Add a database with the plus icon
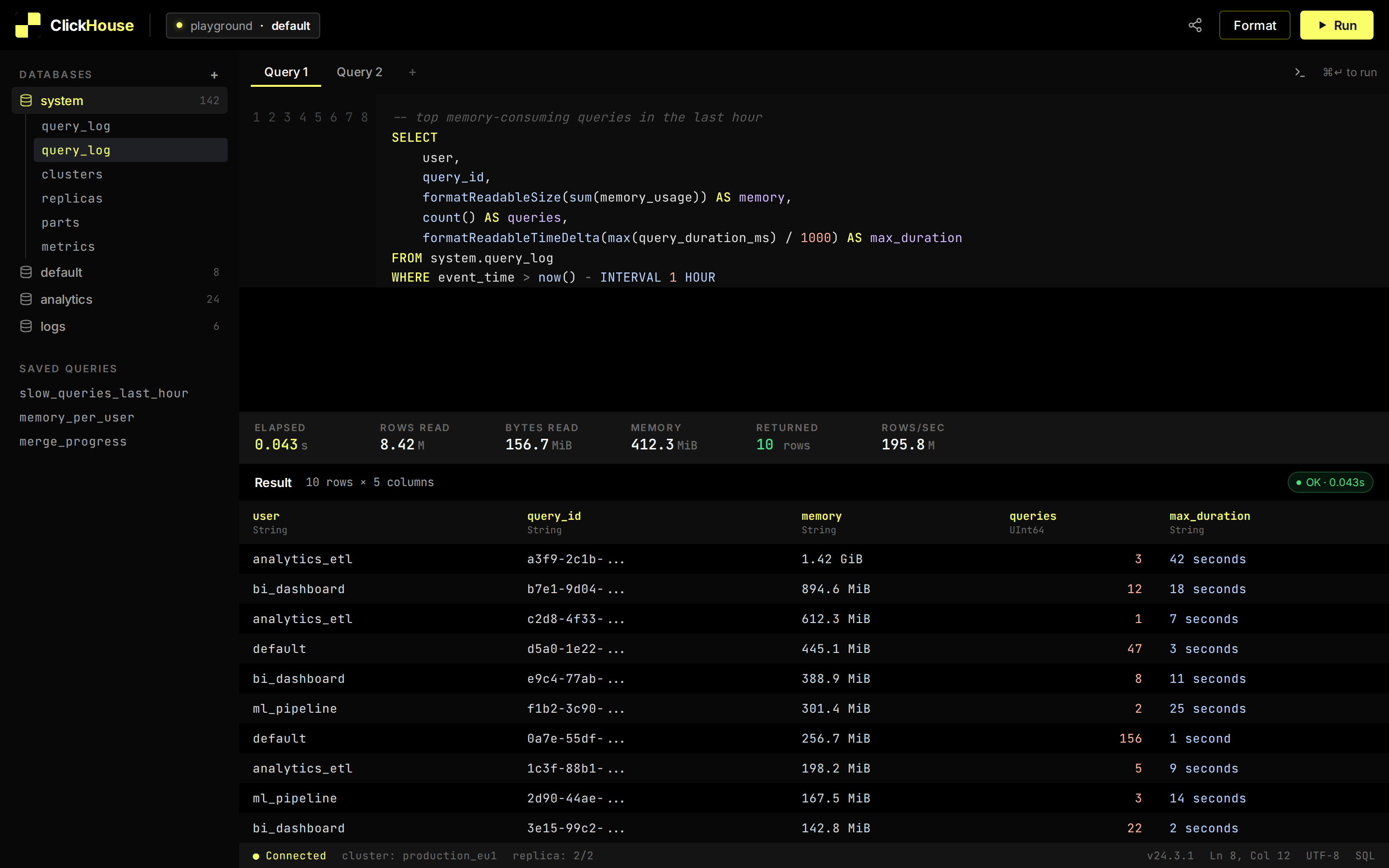Image resolution: width=1389 pixels, height=868 pixels. click(x=214, y=75)
